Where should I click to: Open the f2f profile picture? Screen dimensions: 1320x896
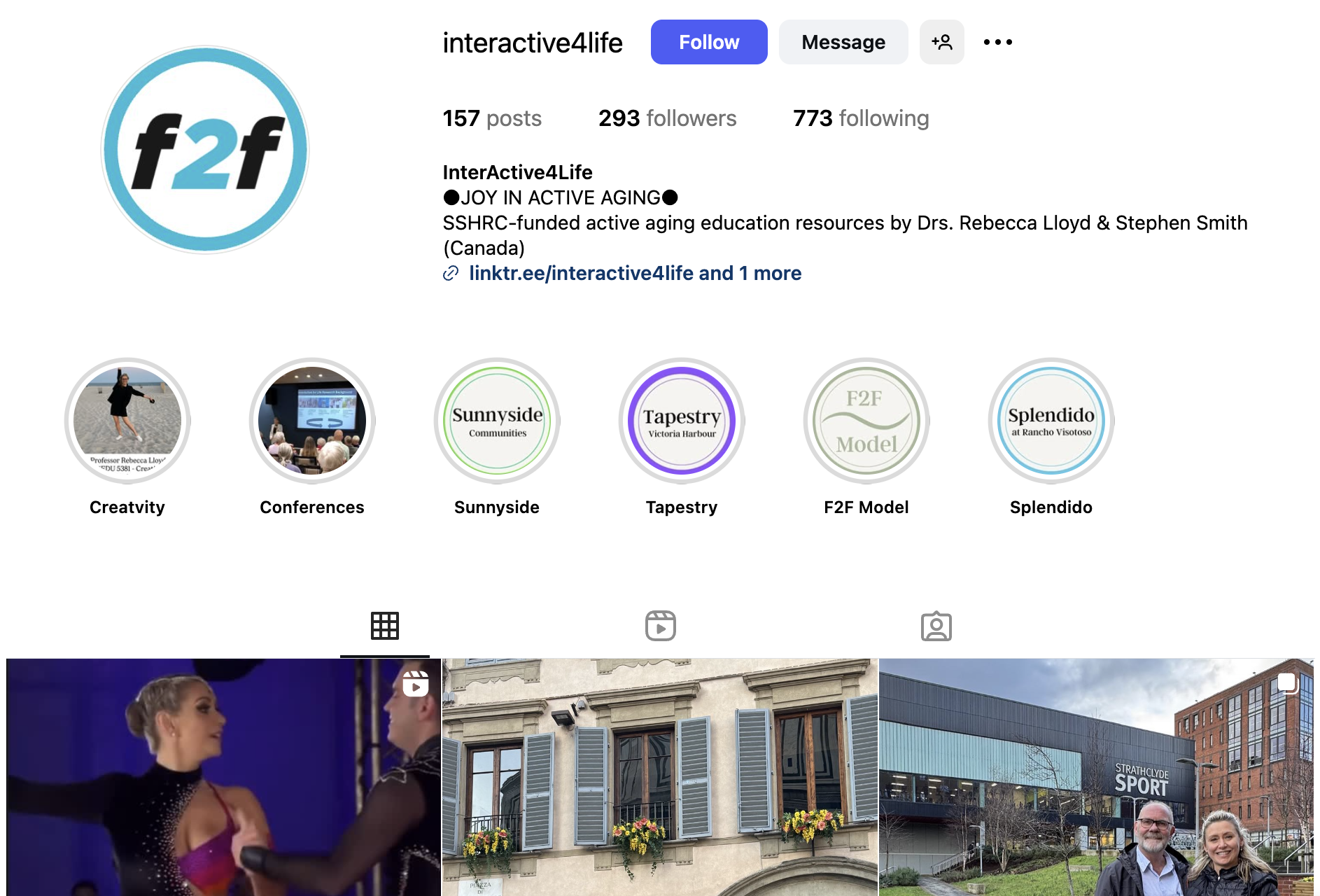[205, 150]
